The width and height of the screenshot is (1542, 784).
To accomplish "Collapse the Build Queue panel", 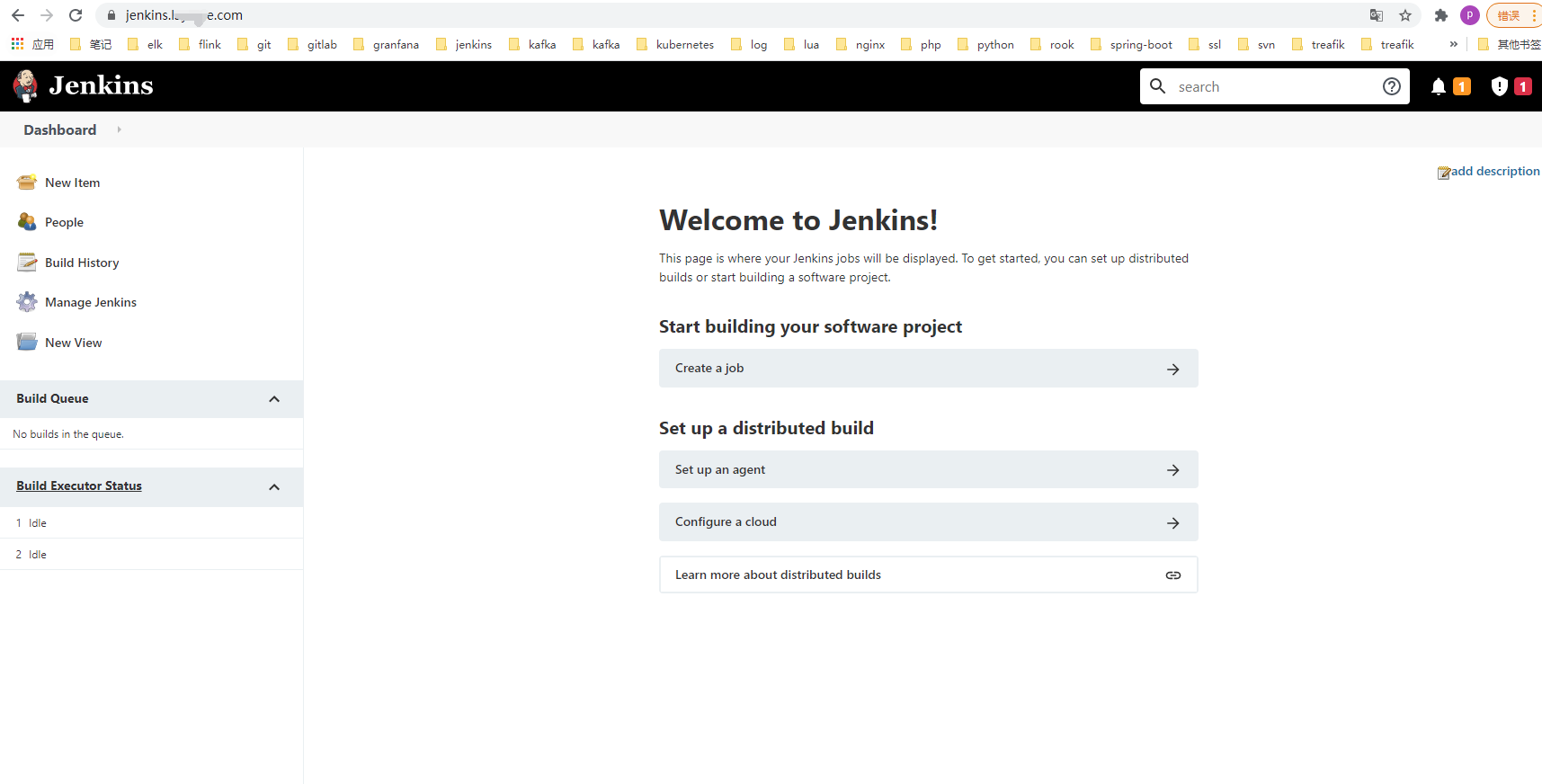I will pos(274,399).
